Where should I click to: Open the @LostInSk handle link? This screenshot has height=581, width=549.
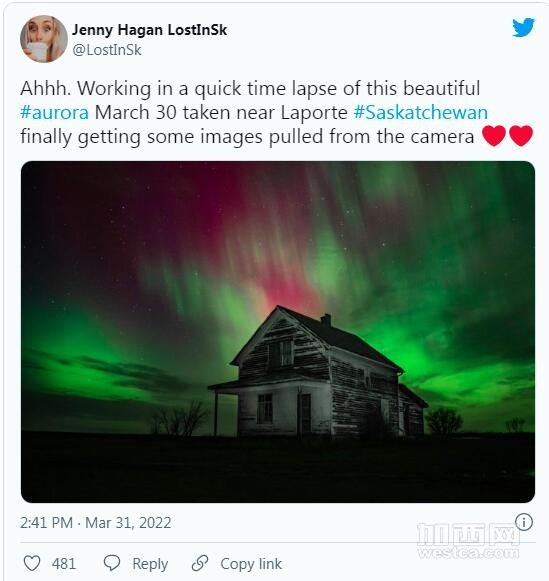[x=107, y=50]
